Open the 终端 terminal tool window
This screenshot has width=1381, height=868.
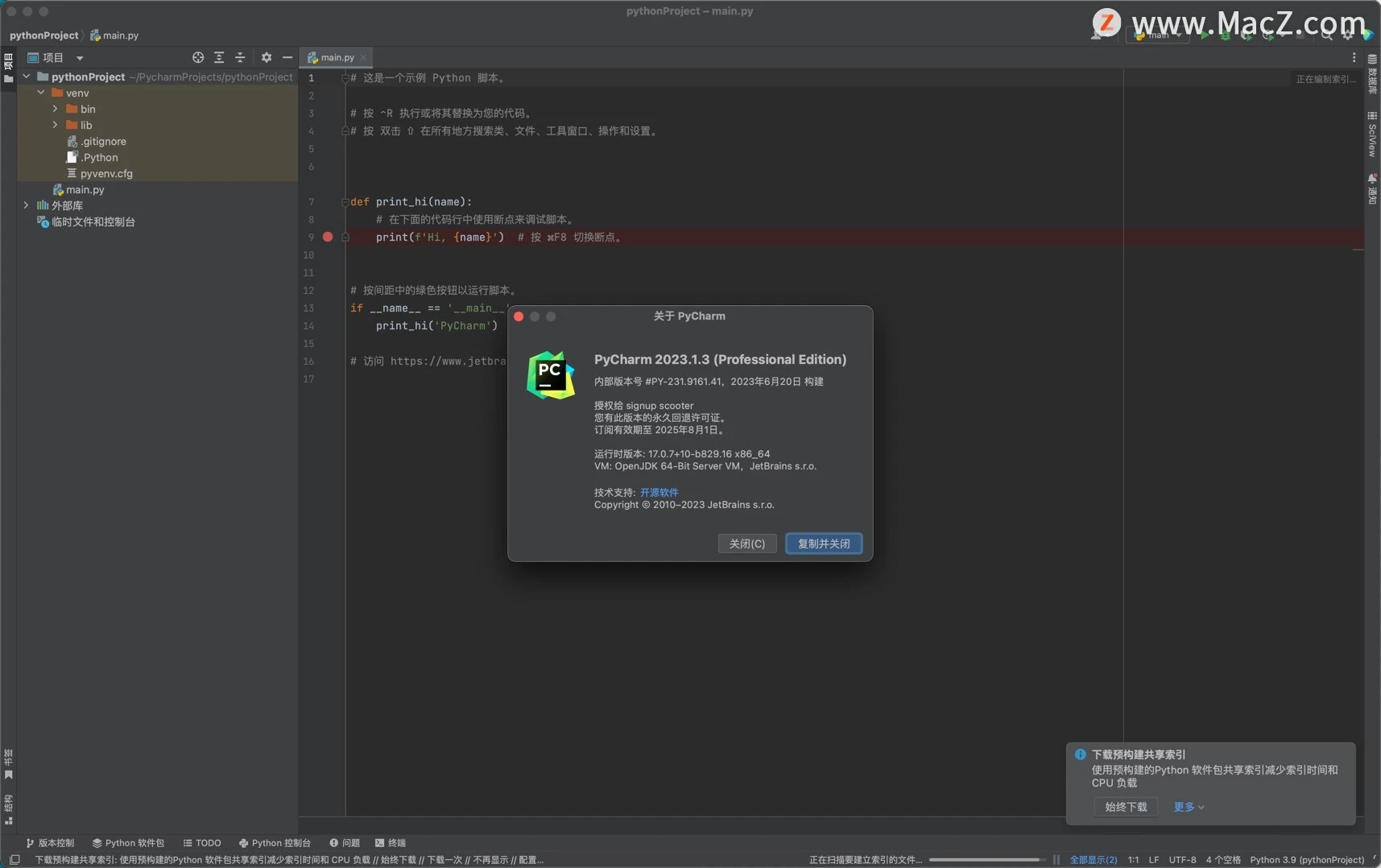(x=390, y=843)
